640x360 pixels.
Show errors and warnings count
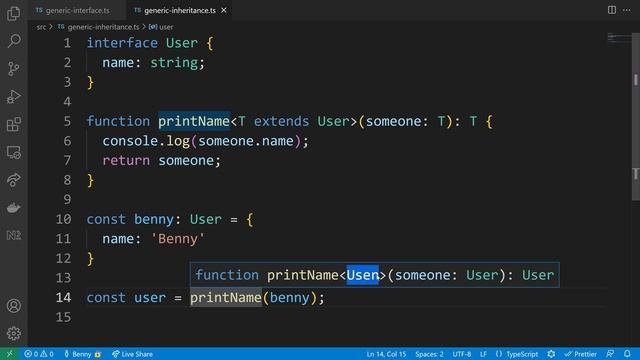[x=39, y=354]
